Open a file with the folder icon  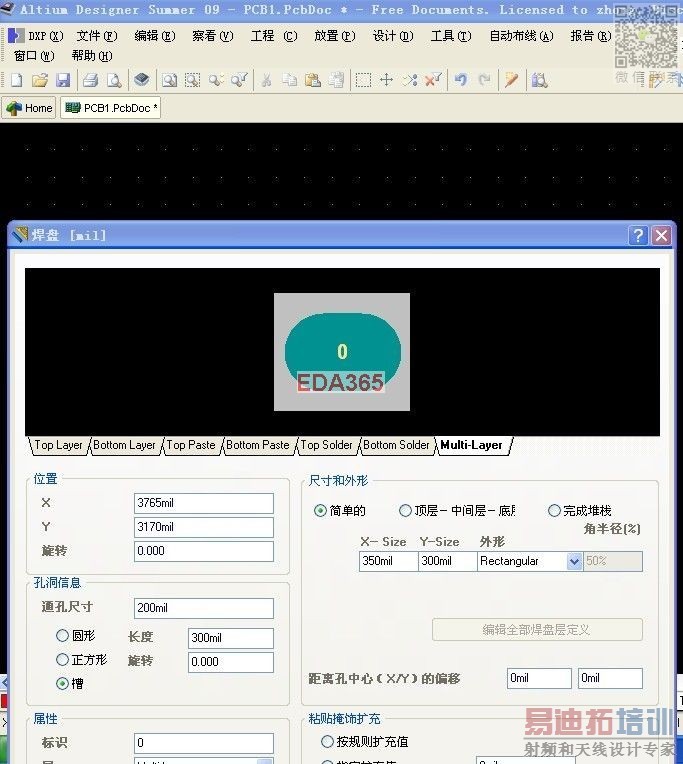[40, 80]
